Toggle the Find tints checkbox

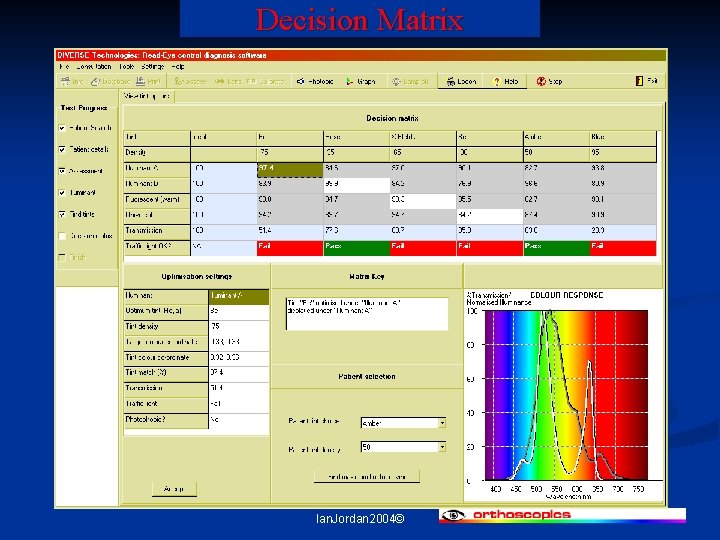pyautogui.click(x=62, y=214)
